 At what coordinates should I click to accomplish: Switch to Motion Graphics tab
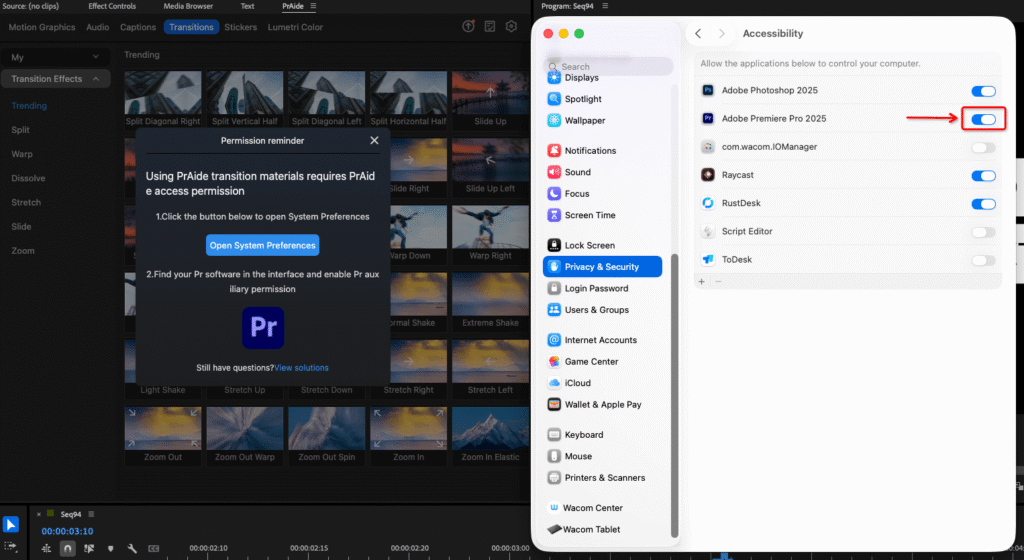[42, 27]
